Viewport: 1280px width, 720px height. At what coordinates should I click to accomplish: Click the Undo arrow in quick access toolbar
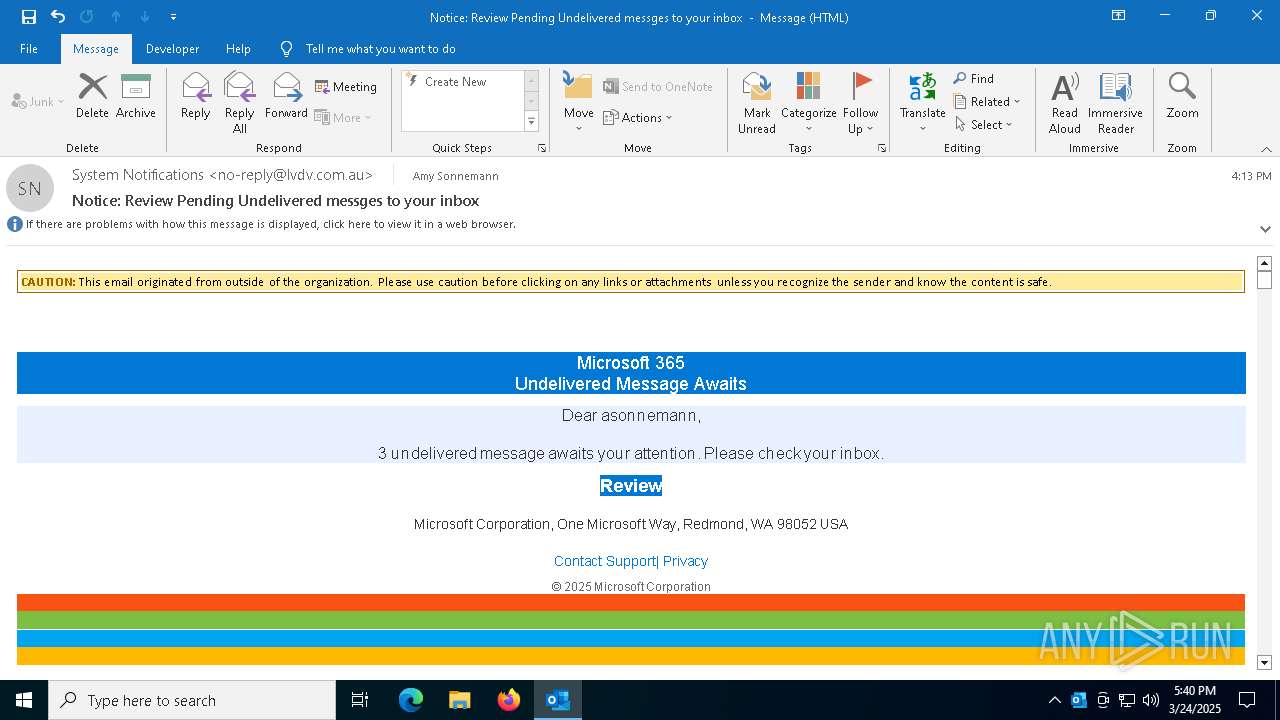tap(58, 17)
